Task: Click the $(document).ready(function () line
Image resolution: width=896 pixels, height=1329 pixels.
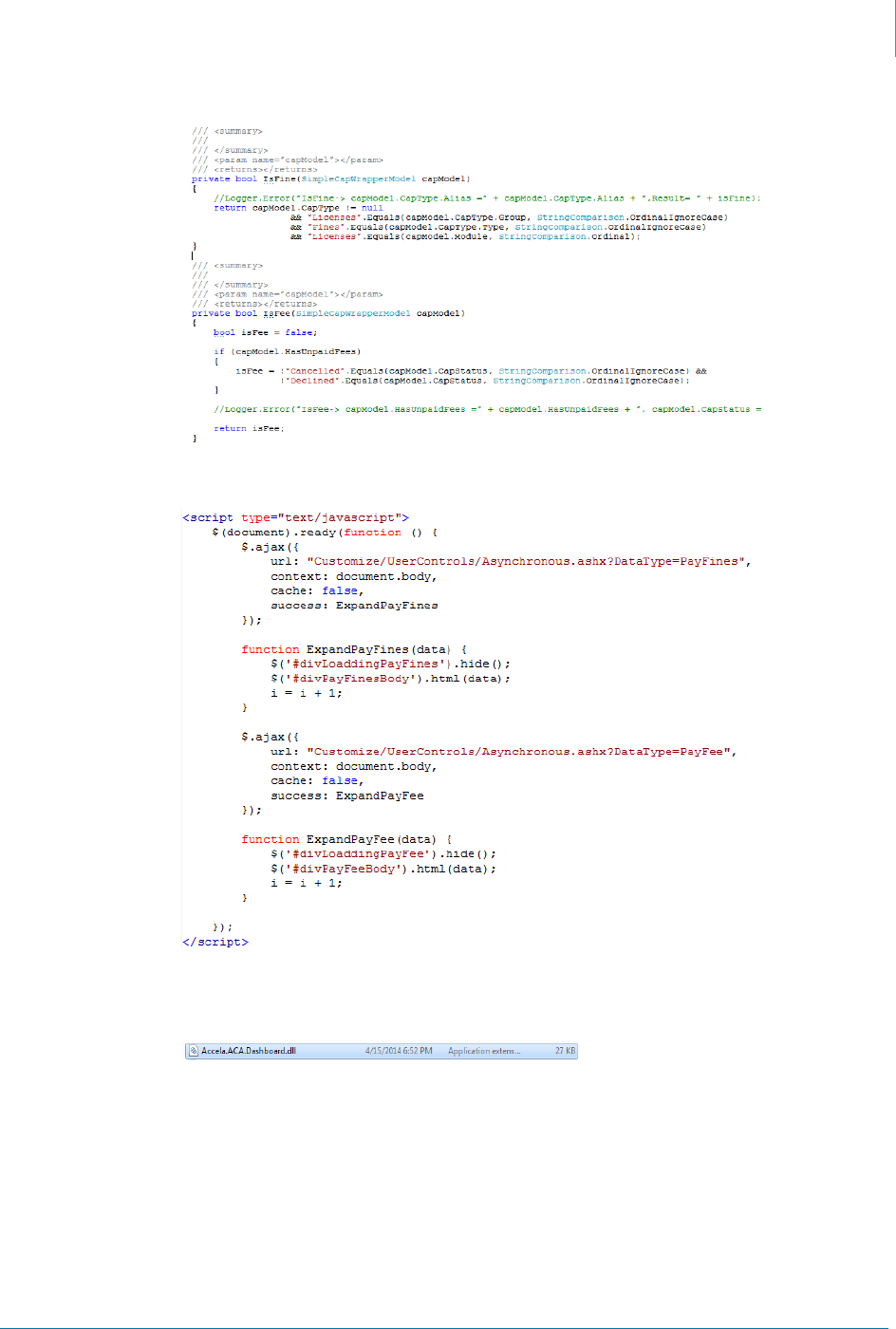Action: (x=325, y=533)
